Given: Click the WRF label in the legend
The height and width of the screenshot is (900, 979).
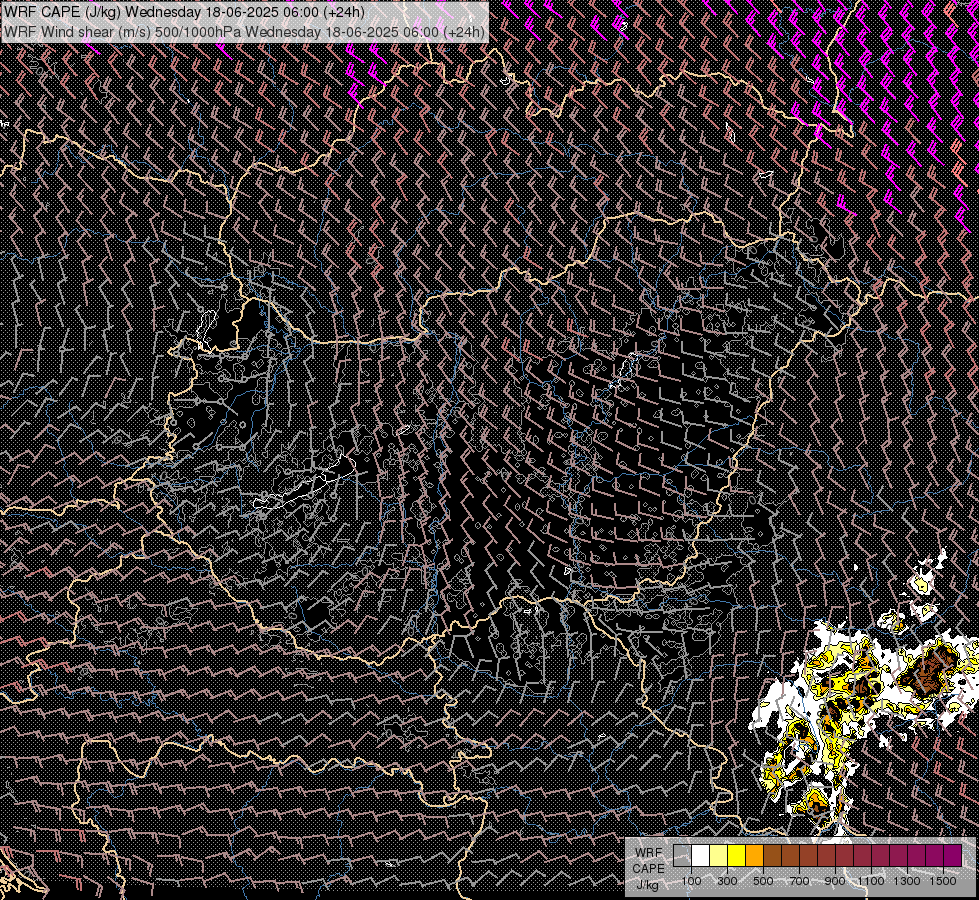Looking at the screenshot, I should coord(648,853).
